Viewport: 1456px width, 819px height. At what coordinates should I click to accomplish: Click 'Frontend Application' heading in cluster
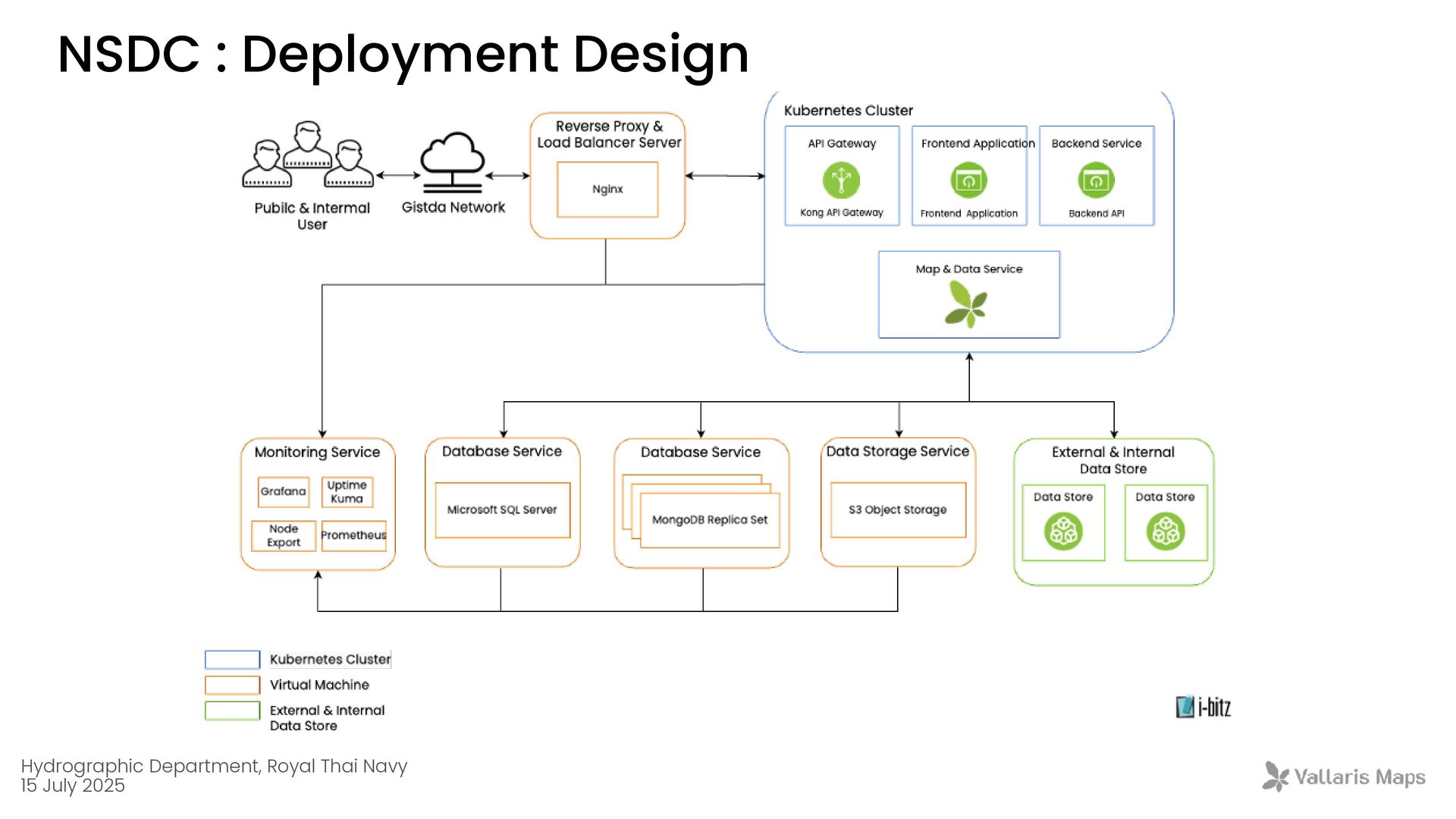pyautogui.click(x=978, y=143)
